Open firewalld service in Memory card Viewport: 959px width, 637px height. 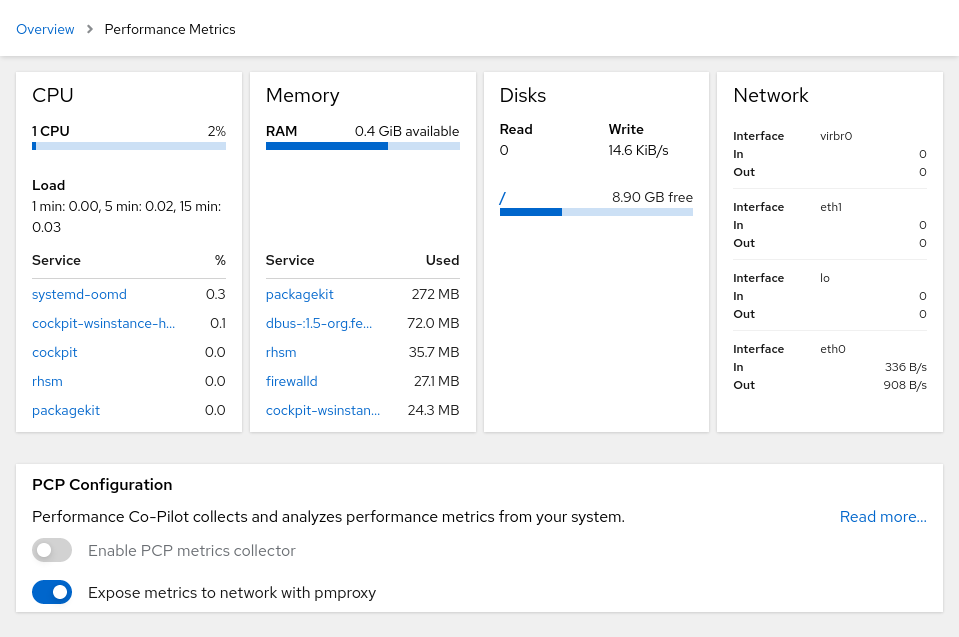point(291,382)
